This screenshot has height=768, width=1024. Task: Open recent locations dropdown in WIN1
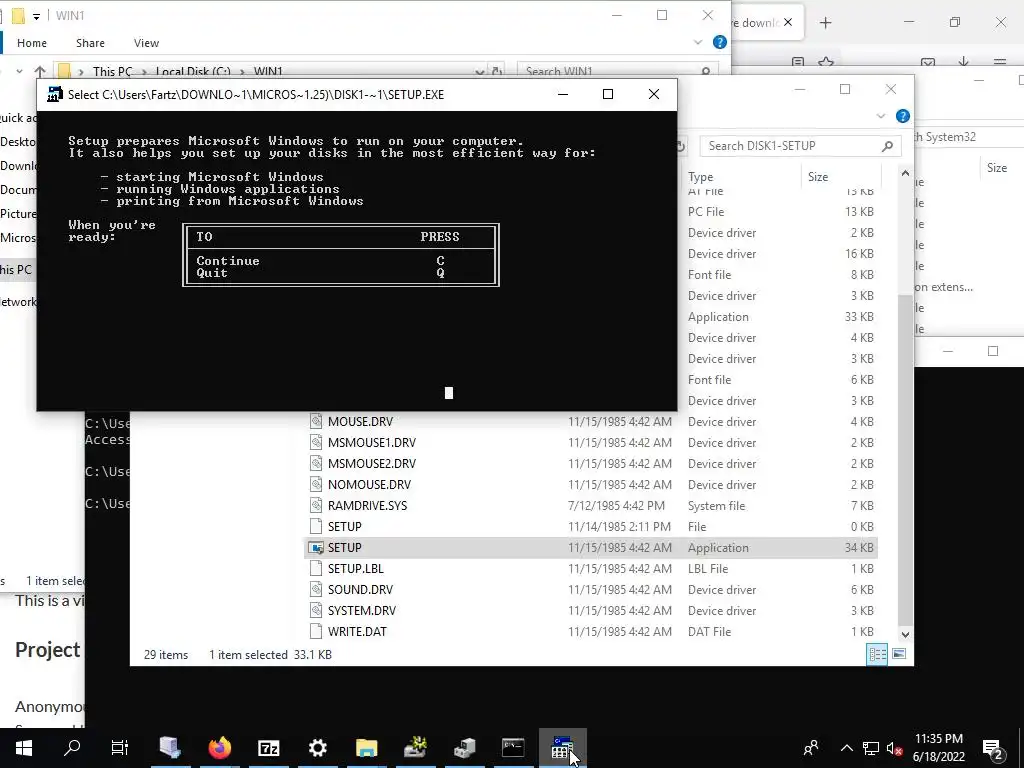click(x=19, y=71)
